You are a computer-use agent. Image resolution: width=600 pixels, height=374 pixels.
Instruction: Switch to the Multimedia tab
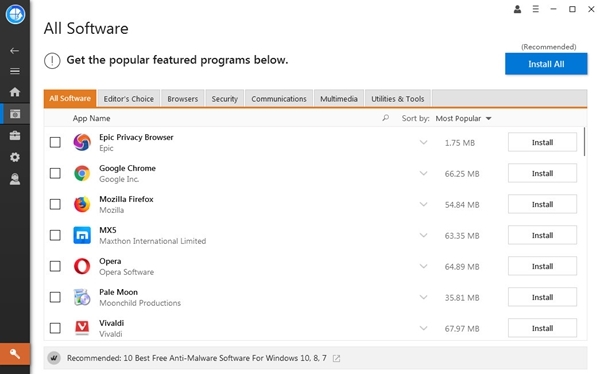tap(339, 99)
